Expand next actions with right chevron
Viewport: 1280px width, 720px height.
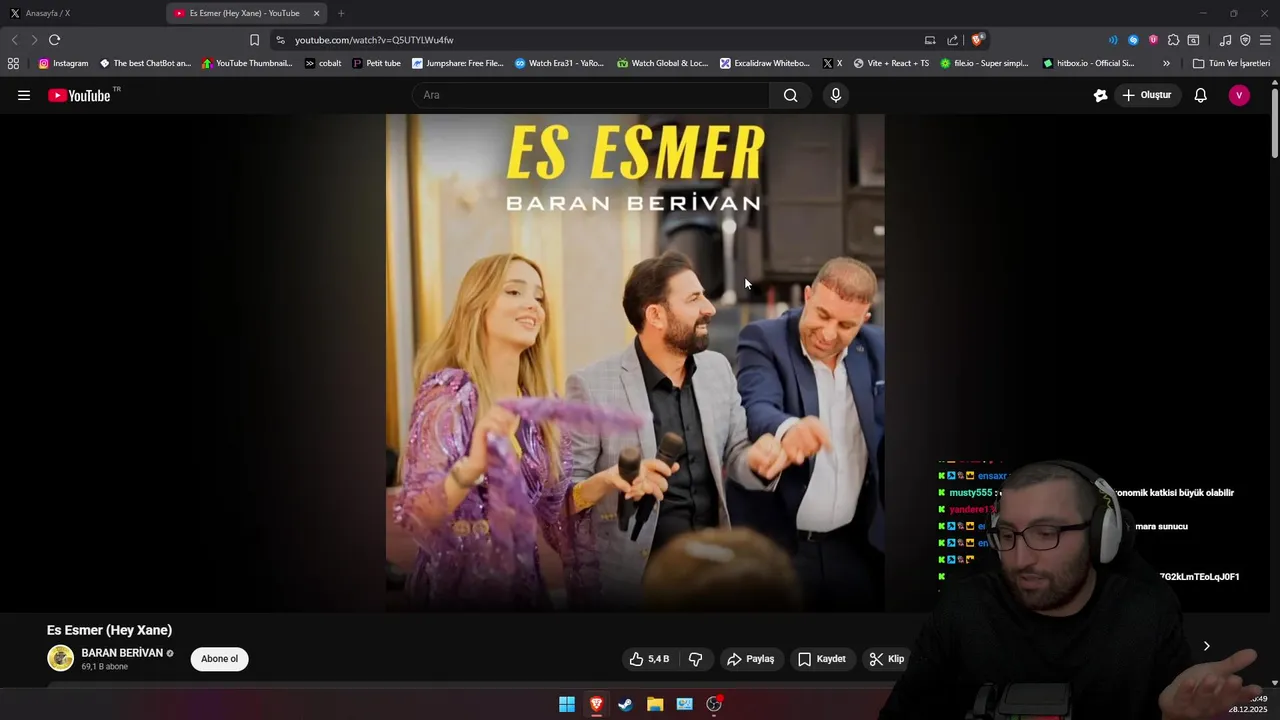click(1207, 646)
